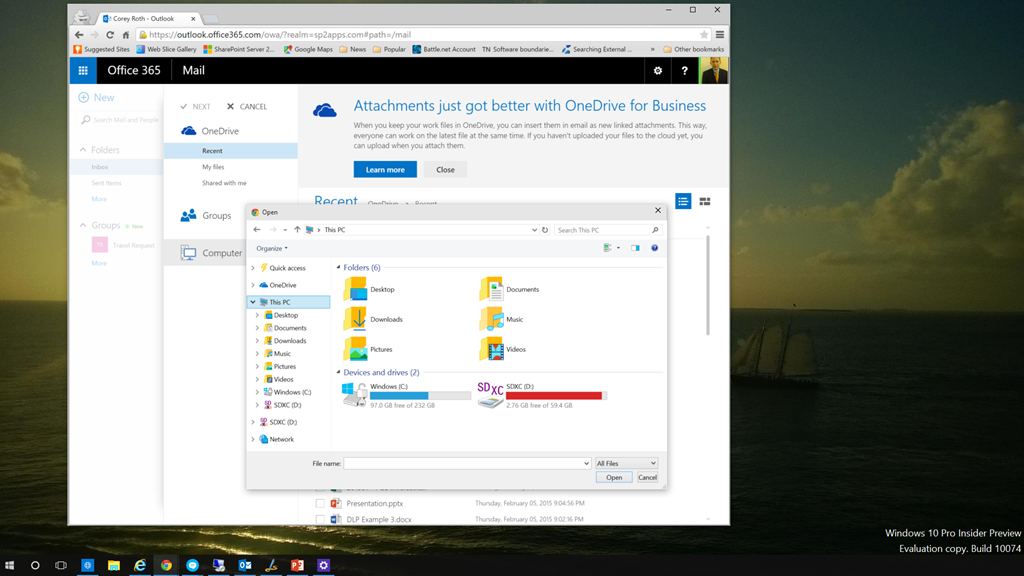Go up one folder level in Open dialog
Image resolution: width=1024 pixels, height=576 pixels.
(x=297, y=230)
